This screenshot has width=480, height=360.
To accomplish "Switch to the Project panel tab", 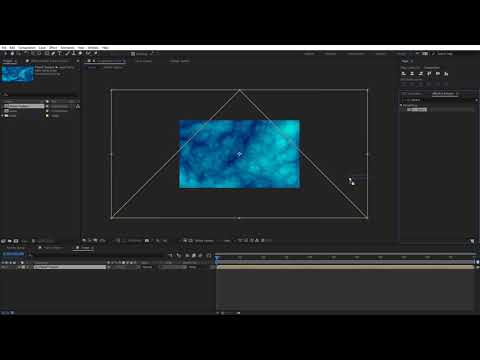I will tap(8, 61).
